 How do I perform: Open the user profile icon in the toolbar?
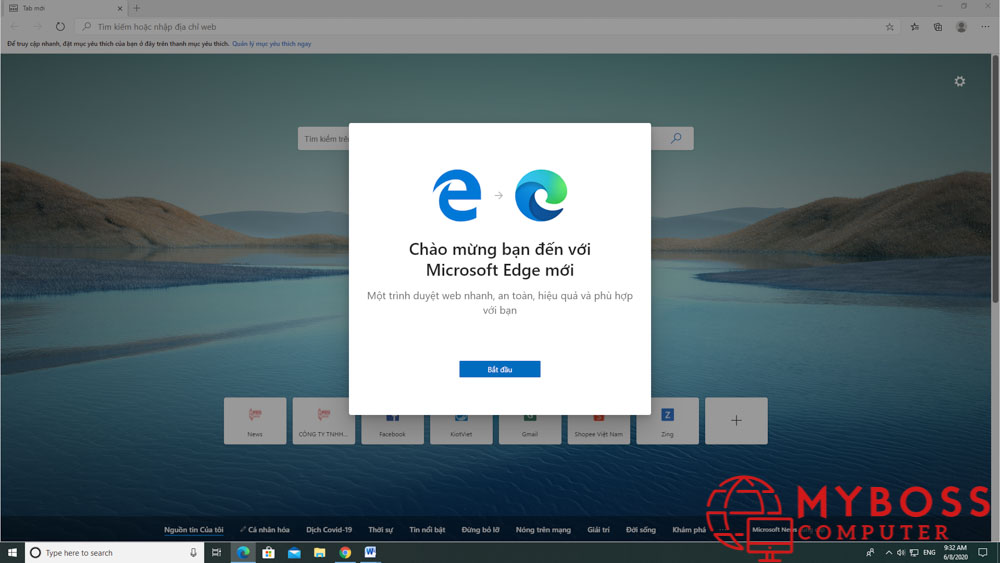961,27
